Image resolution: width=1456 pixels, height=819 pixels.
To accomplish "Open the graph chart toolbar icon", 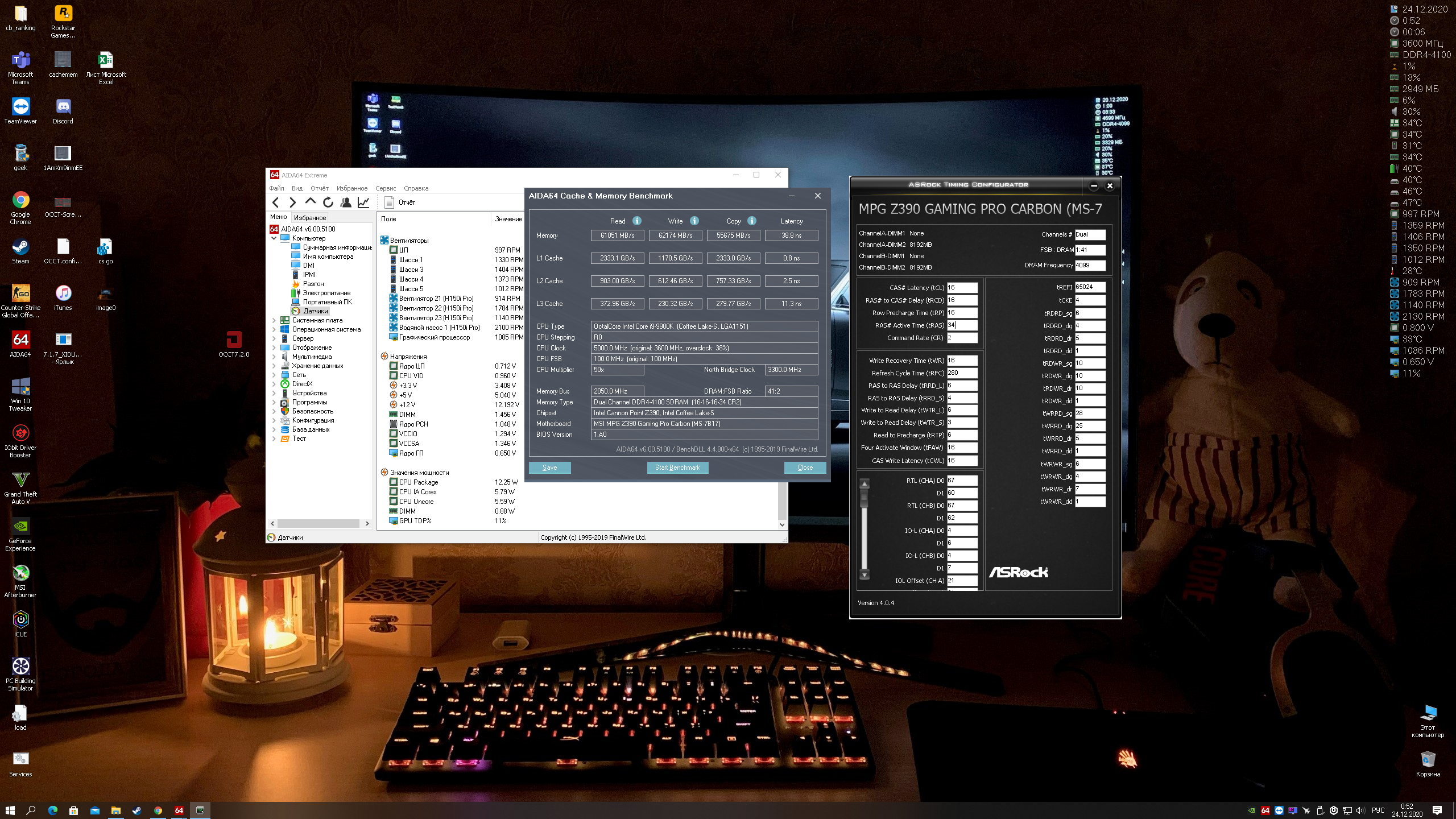I will point(363,202).
